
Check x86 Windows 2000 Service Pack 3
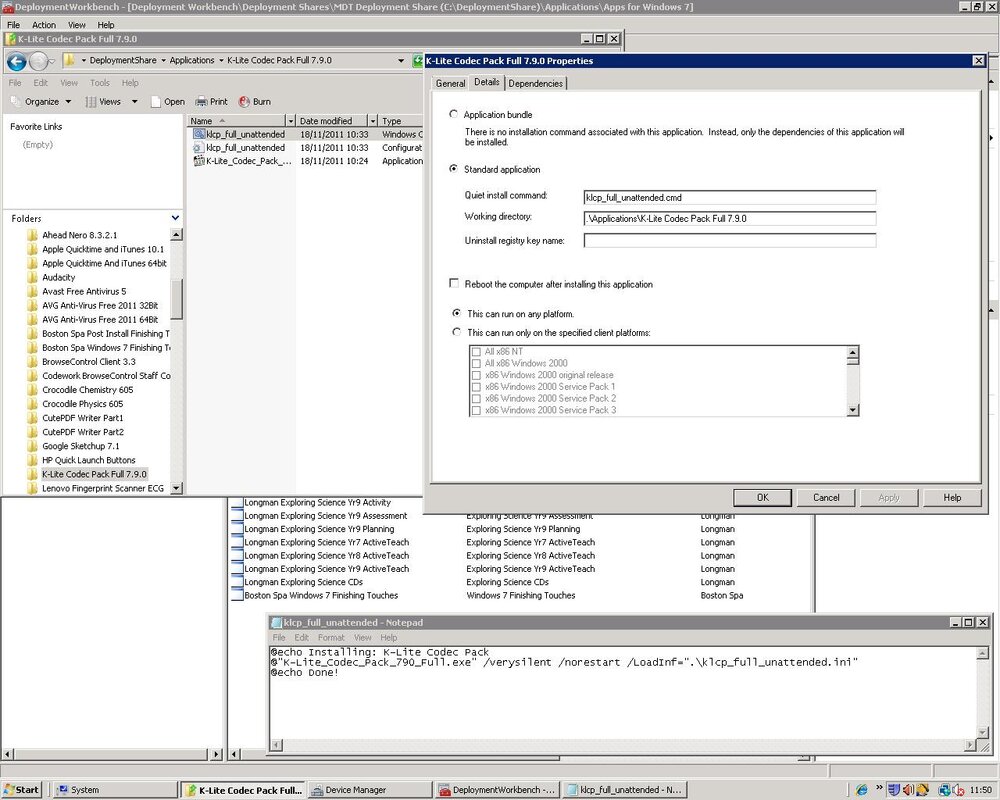tap(476, 410)
